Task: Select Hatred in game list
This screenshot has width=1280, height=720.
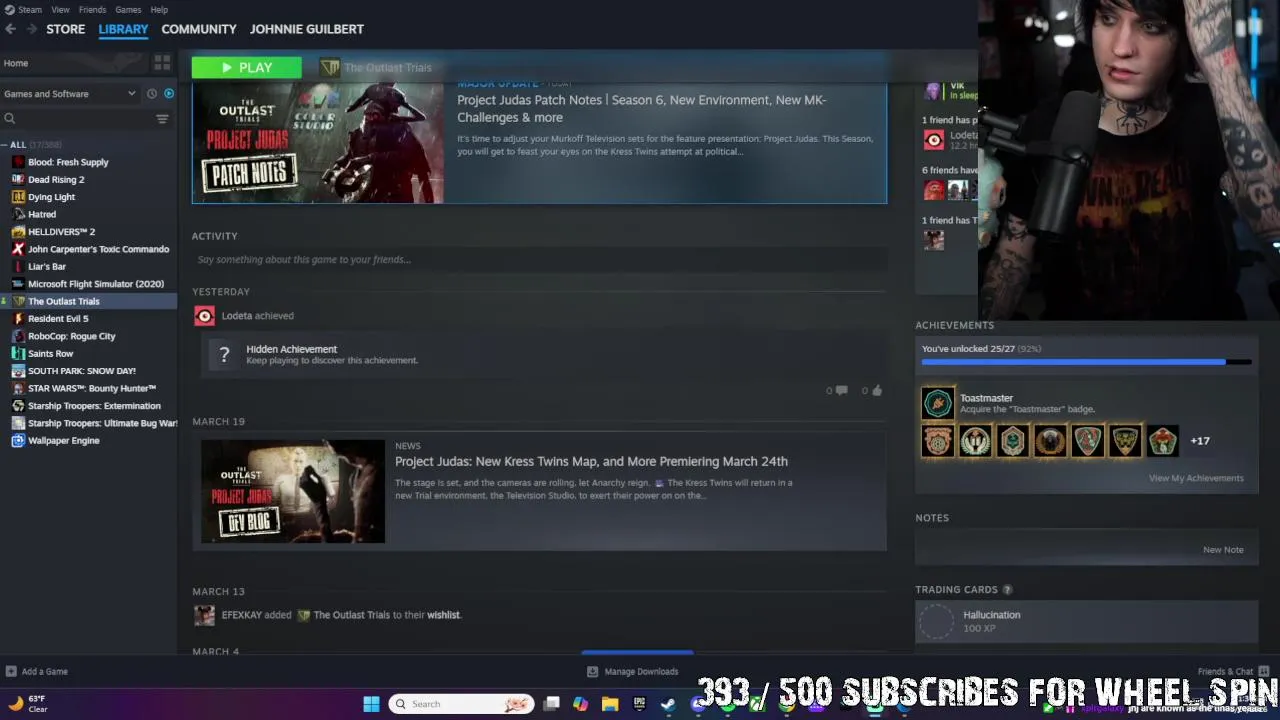Action: (42, 214)
